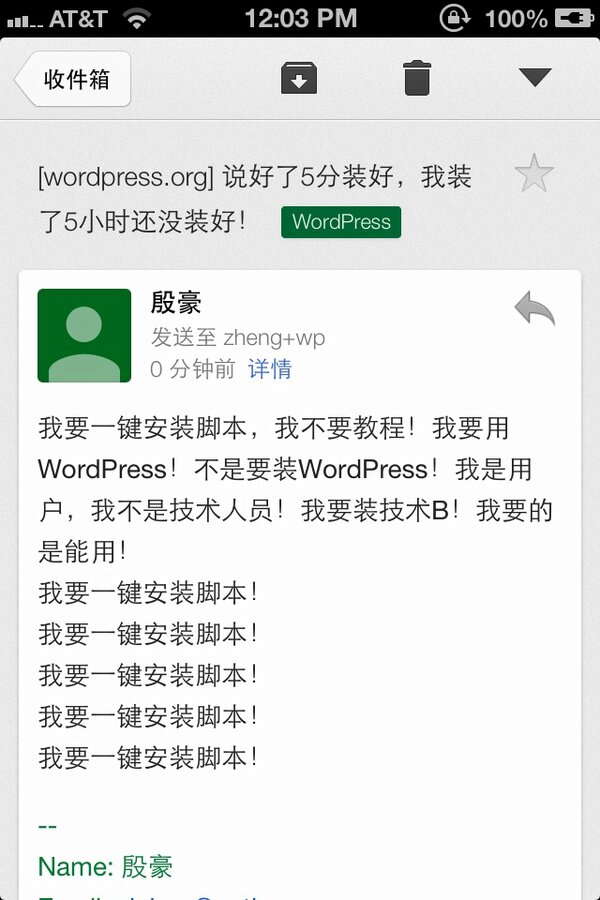Tap signature line Name: 殷豪
The image size is (600, 900).
tap(106, 867)
